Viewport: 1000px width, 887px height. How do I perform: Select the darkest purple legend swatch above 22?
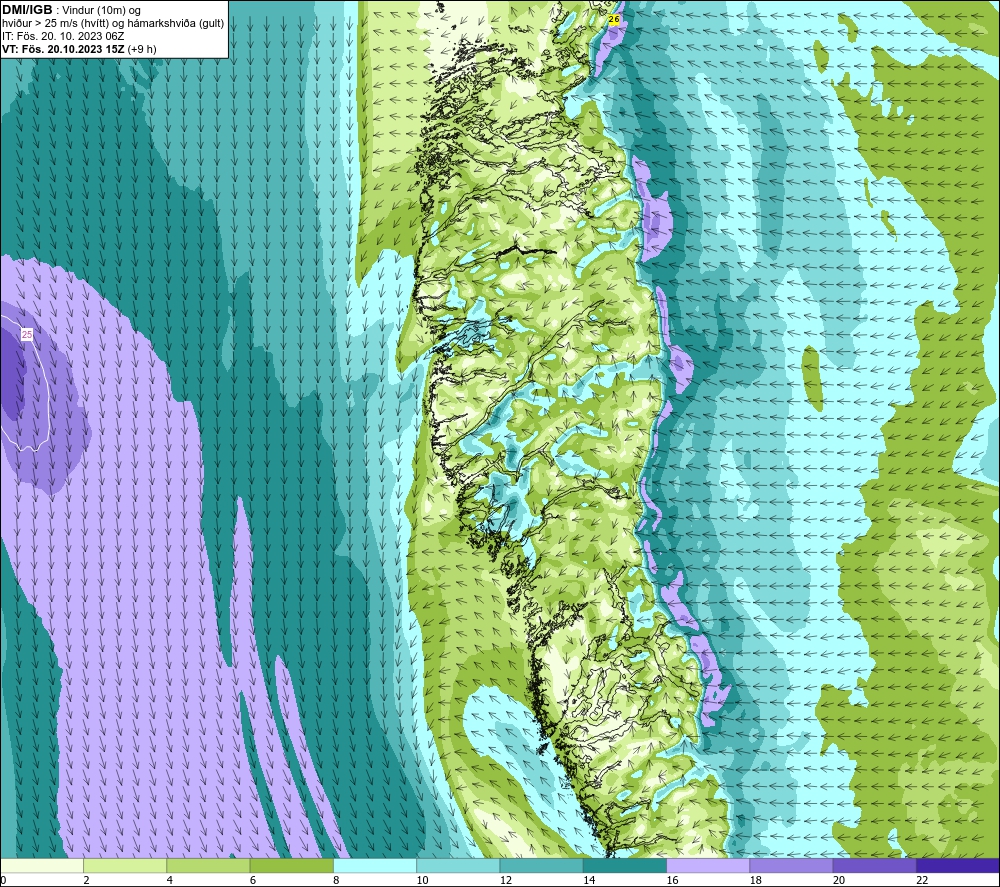click(x=958, y=865)
